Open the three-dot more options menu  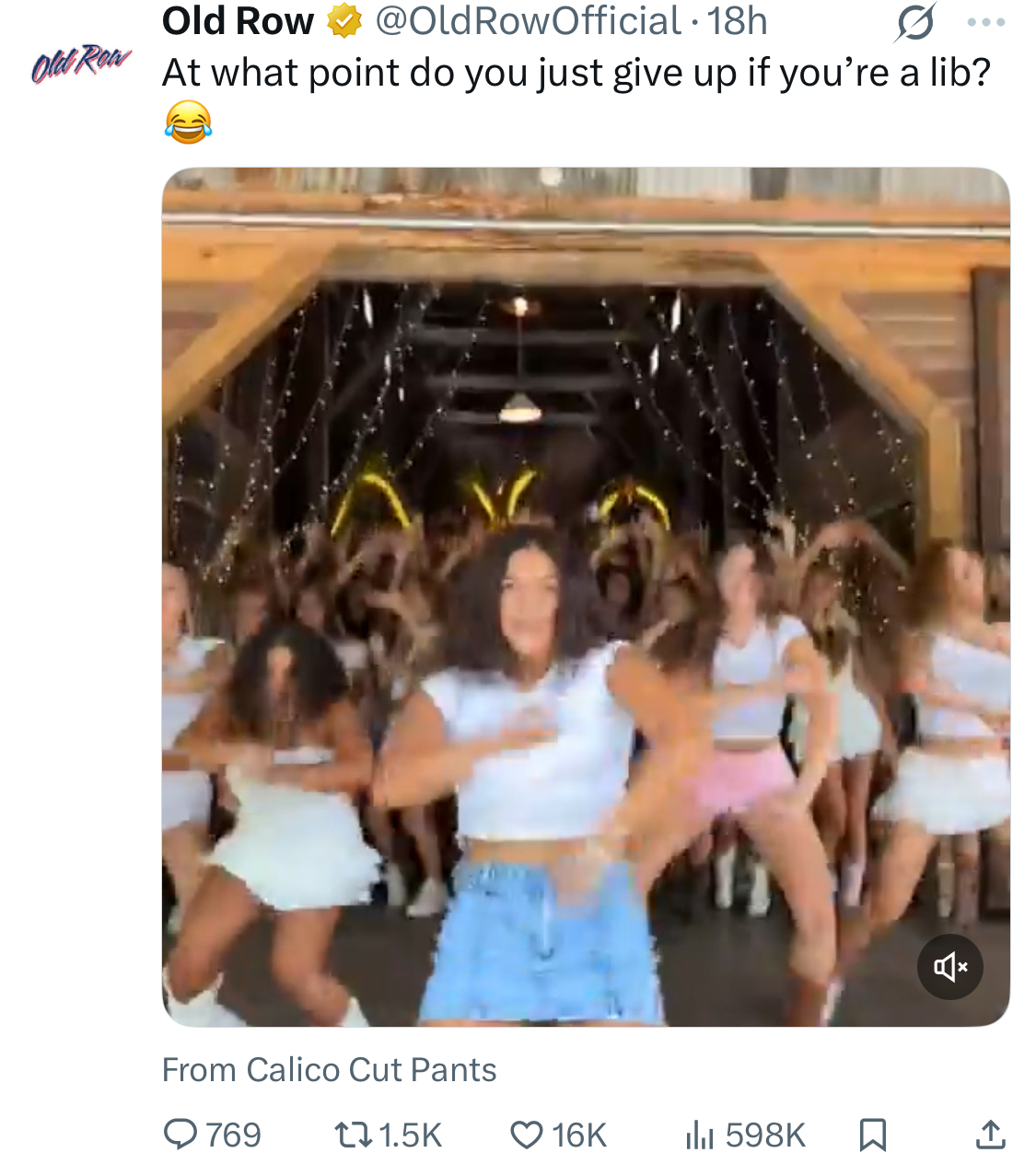coord(985,22)
